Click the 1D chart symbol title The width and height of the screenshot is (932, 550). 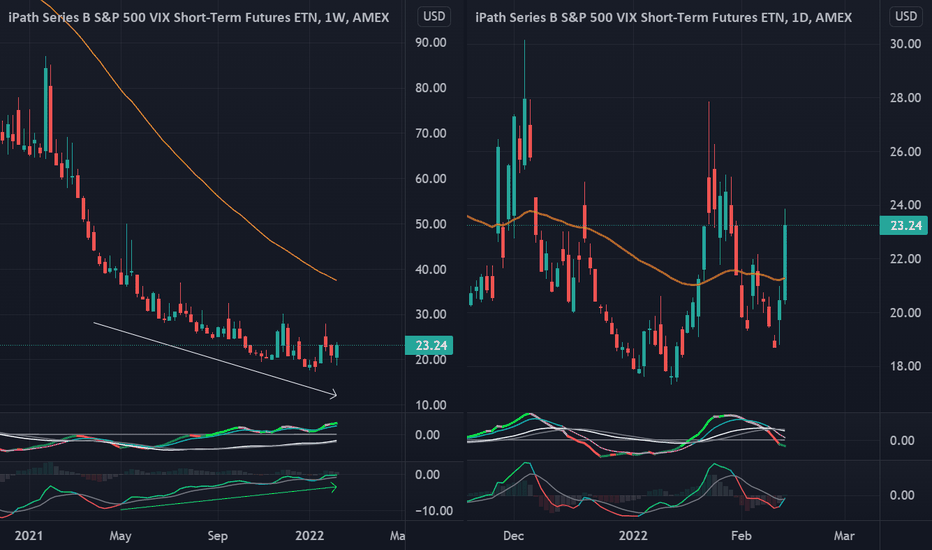pyautogui.click(x=663, y=18)
